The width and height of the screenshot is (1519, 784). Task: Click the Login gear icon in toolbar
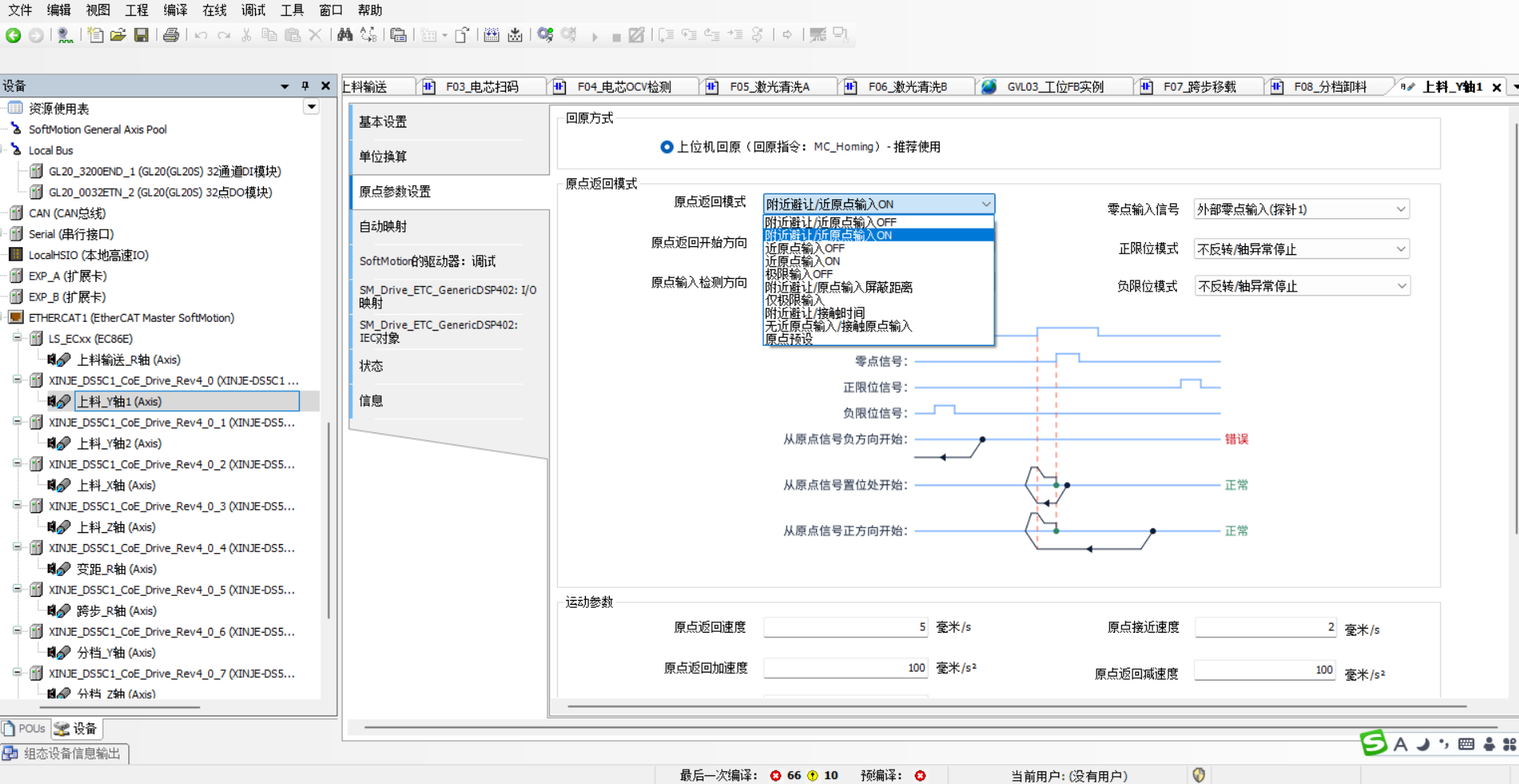pos(545,35)
